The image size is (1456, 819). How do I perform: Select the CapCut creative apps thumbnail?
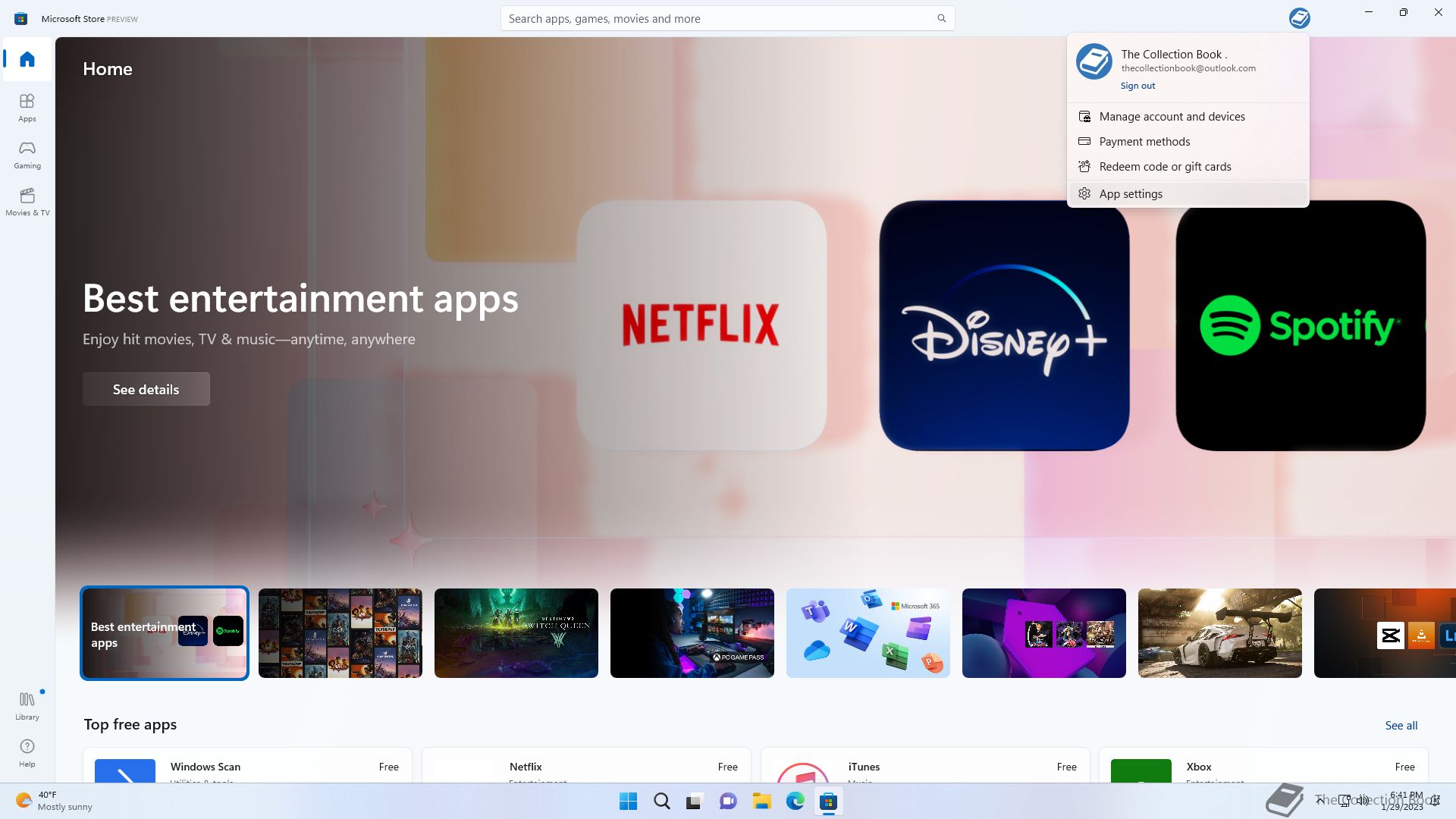click(x=1385, y=633)
